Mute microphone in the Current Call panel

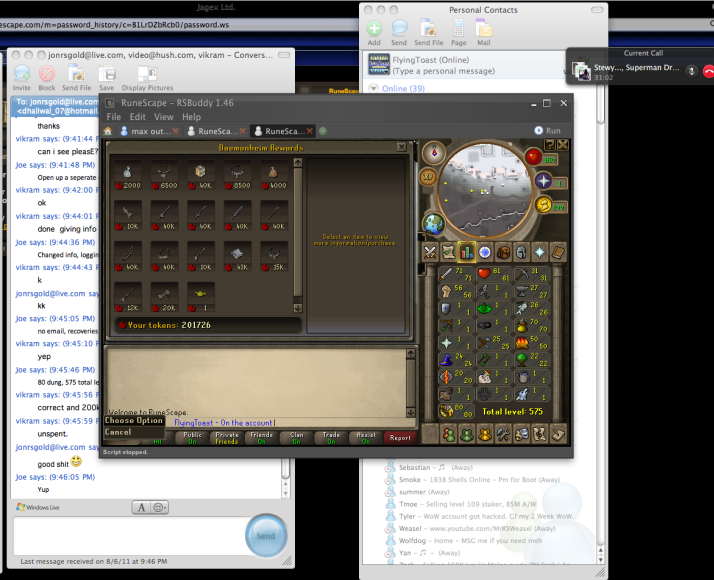click(691, 71)
